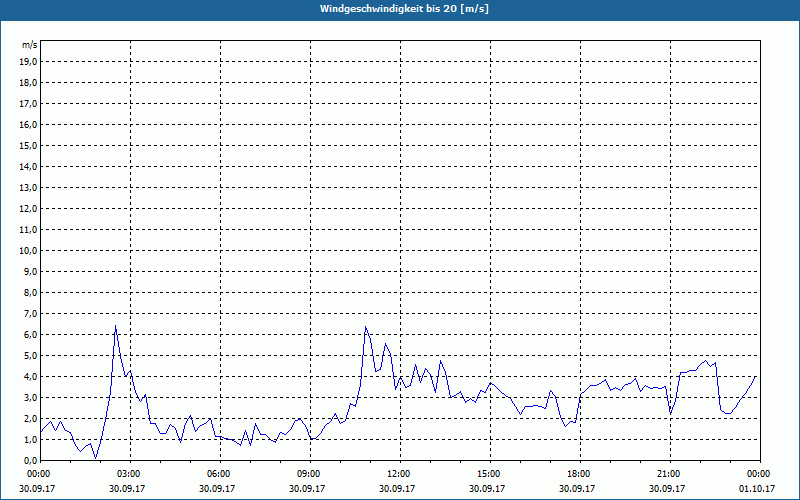Click the '3,0' y-axis value
This screenshot has width=800, height=500.
(x=30, y=397)
